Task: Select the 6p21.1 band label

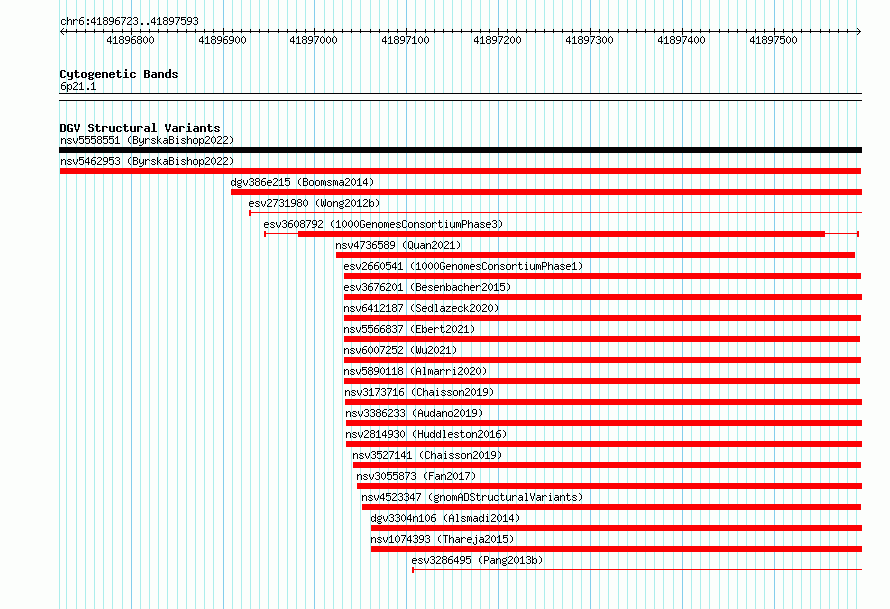Action: 78,86
